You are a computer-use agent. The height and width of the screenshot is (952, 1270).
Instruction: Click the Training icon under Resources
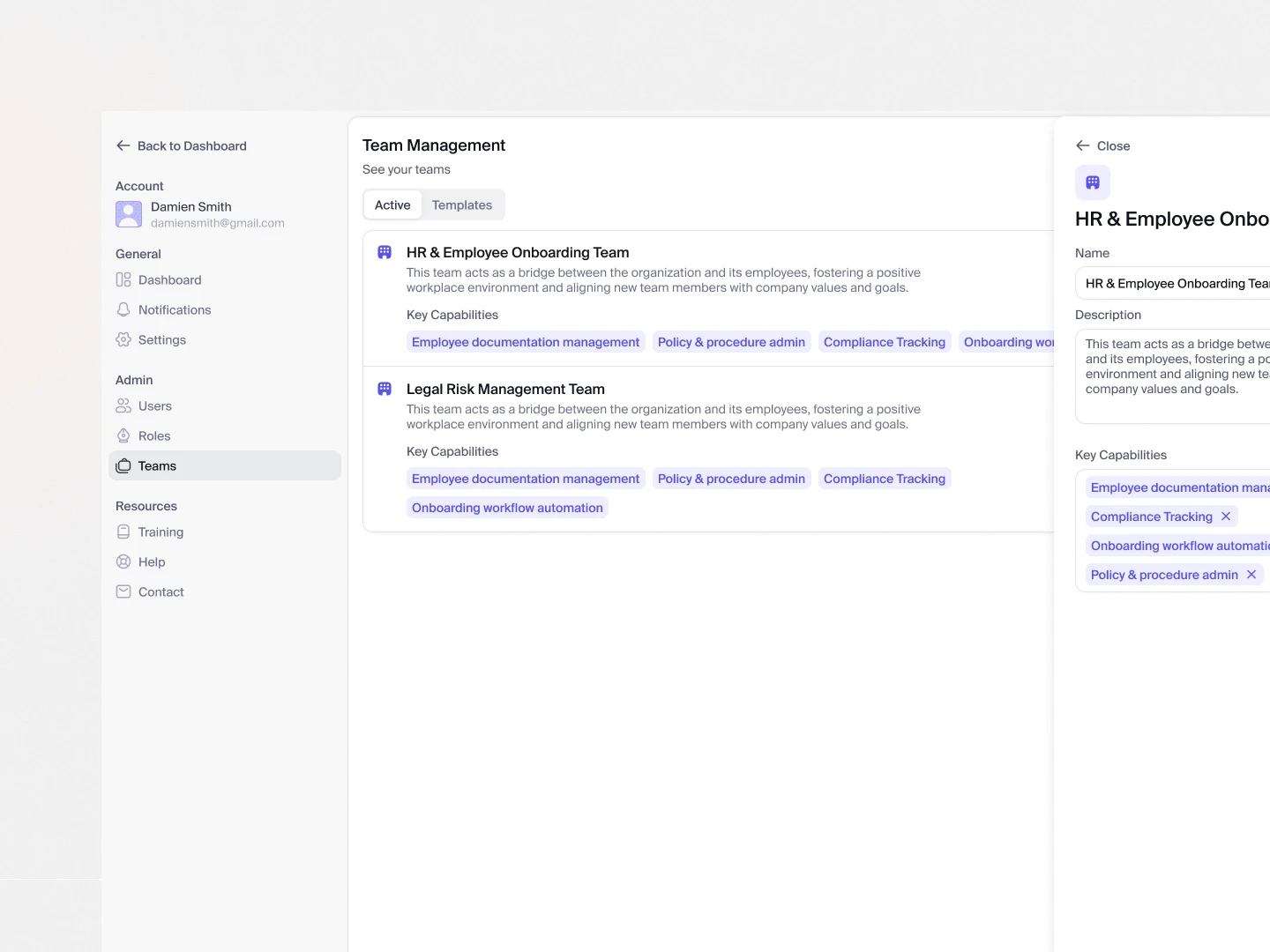click(x=123, y=532)
